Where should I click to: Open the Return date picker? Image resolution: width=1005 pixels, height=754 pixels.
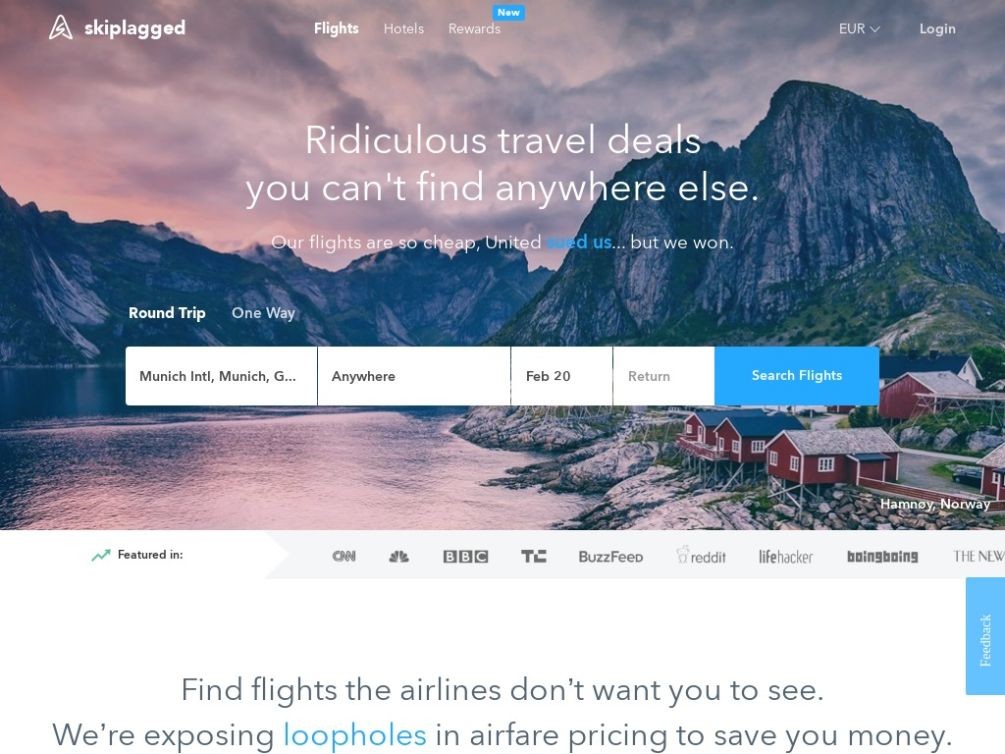663,376
